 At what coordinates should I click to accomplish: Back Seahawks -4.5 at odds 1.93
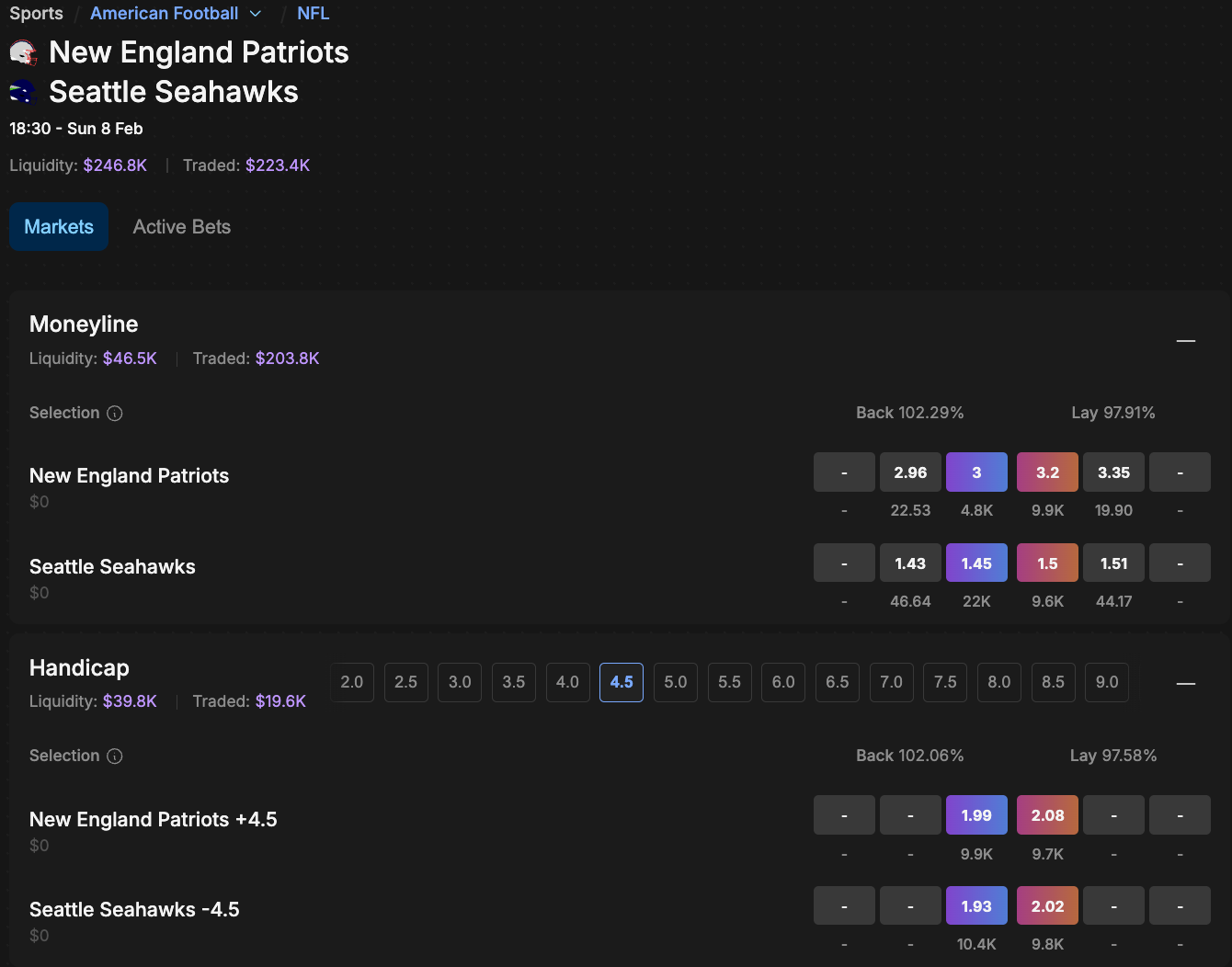976,906
